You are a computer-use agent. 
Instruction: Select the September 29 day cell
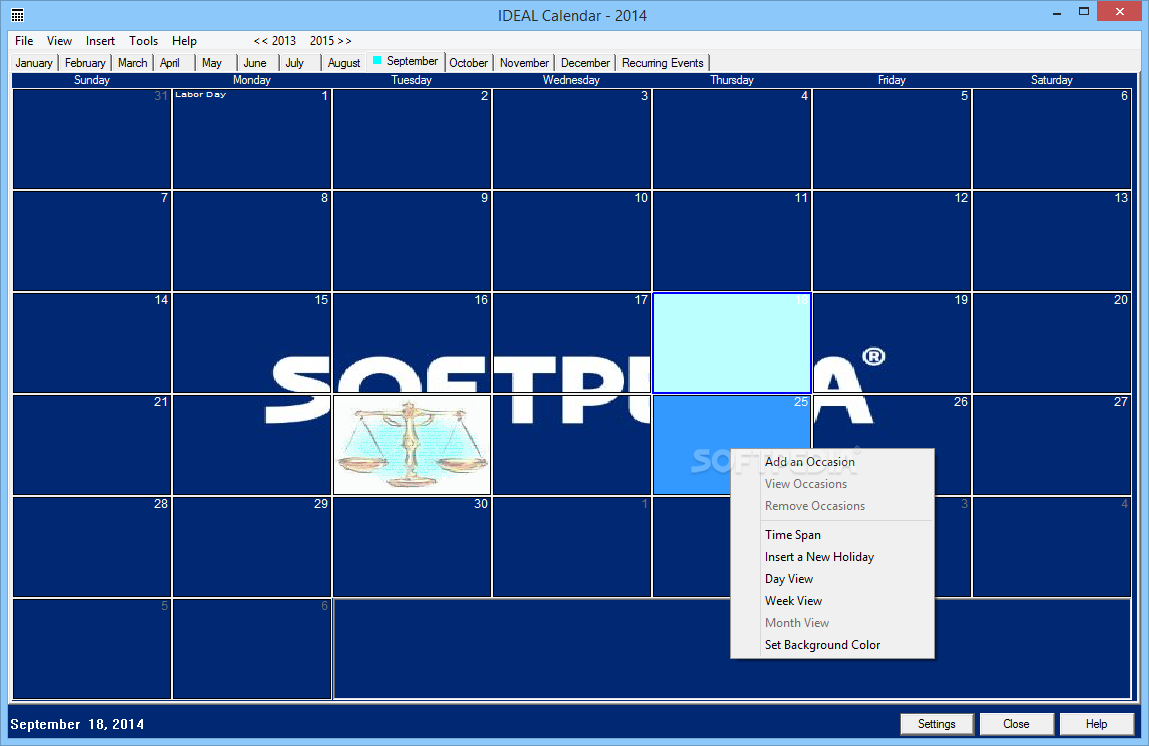(251, 547)
